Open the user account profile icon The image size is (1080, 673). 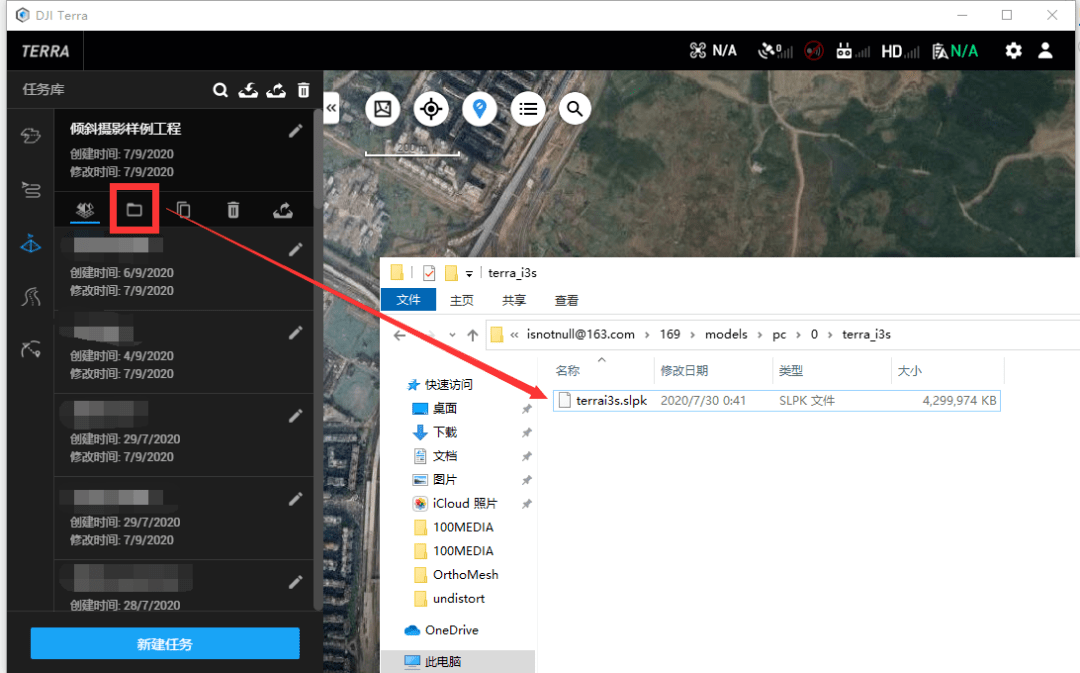point(1045,50)
